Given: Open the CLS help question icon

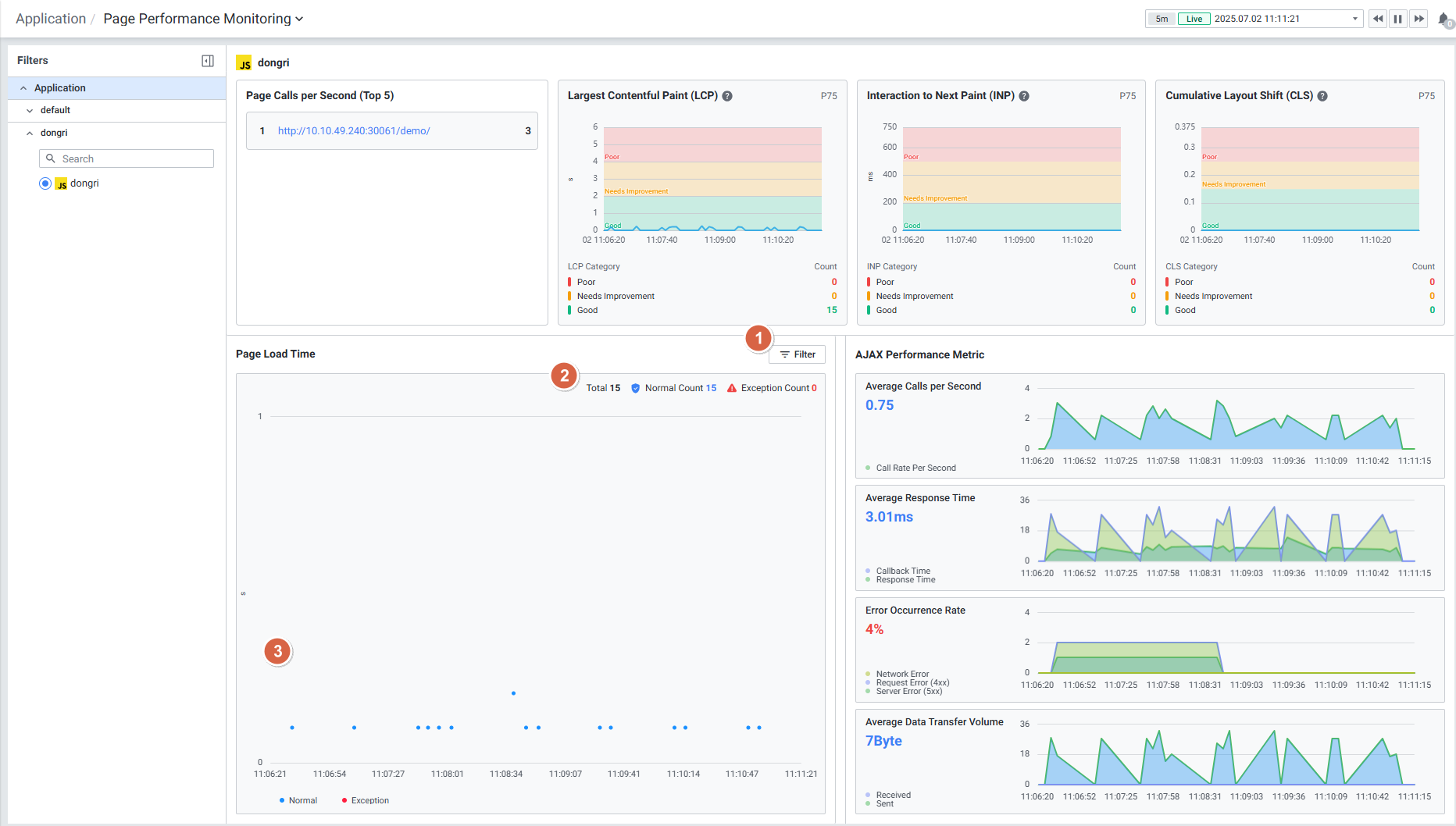Looking at the screenshot, I should 1322,96.
